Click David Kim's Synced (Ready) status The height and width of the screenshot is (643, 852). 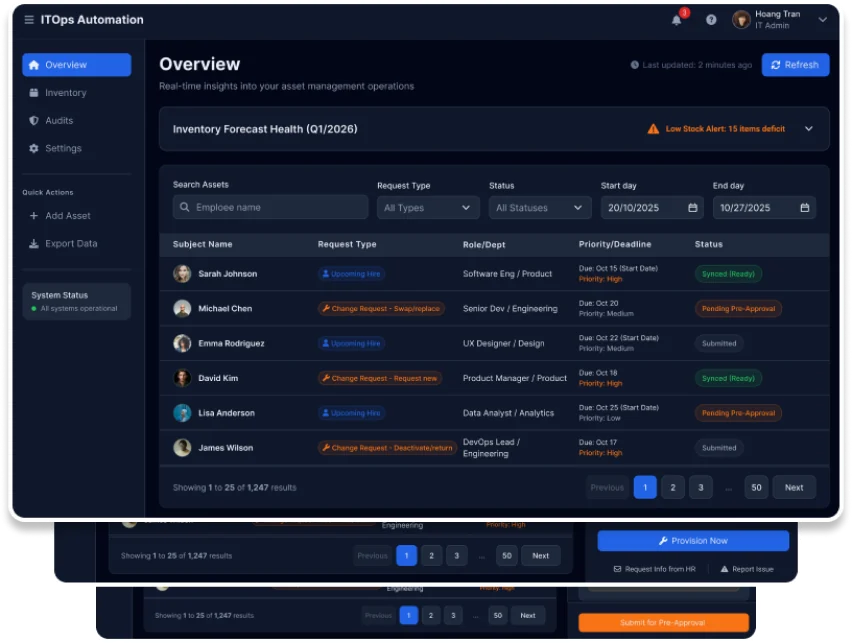point(728,378)
